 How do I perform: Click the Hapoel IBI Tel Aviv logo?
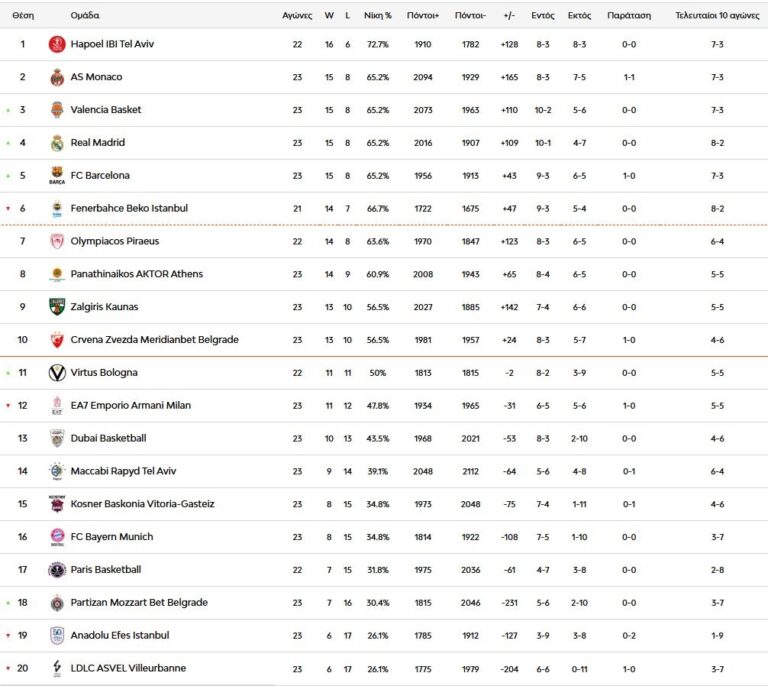pos(56,44)
